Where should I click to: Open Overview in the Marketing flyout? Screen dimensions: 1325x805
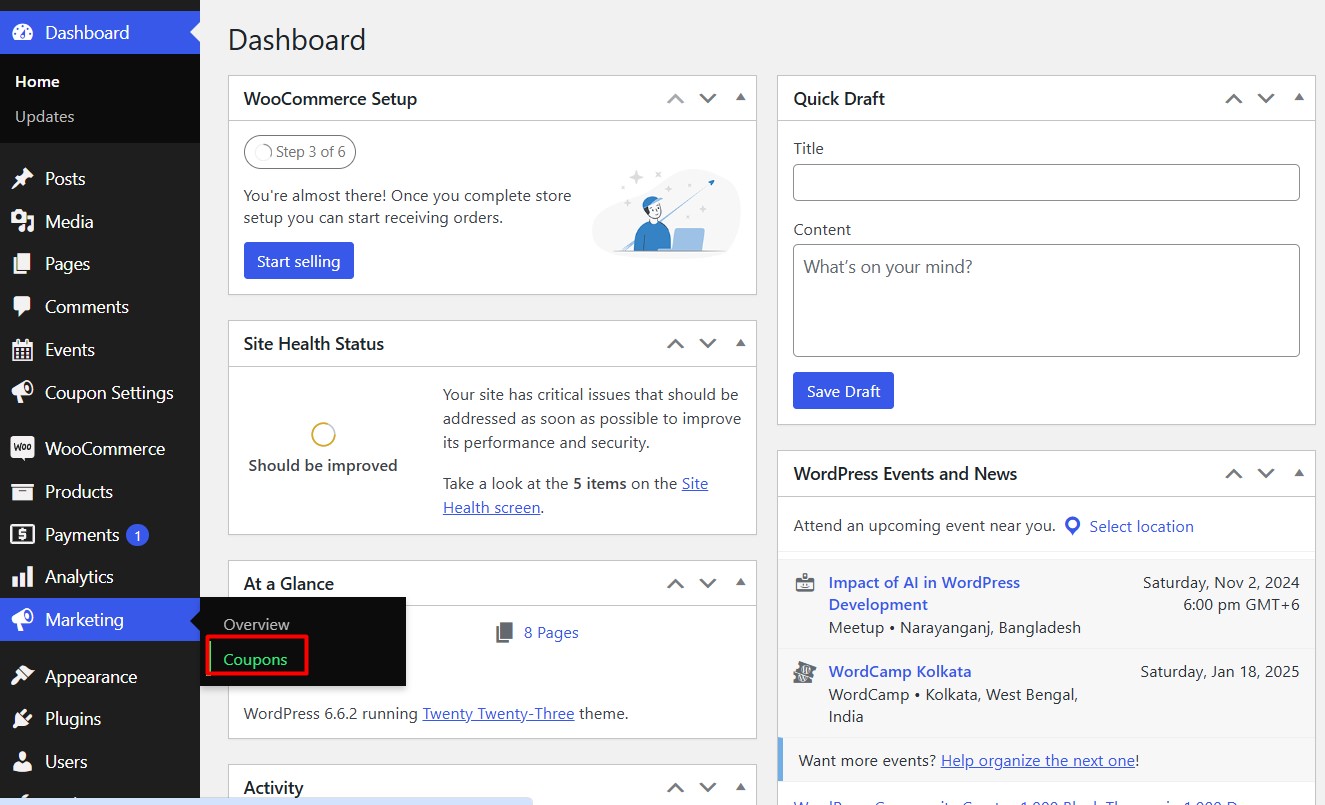(x=256, y=625)
